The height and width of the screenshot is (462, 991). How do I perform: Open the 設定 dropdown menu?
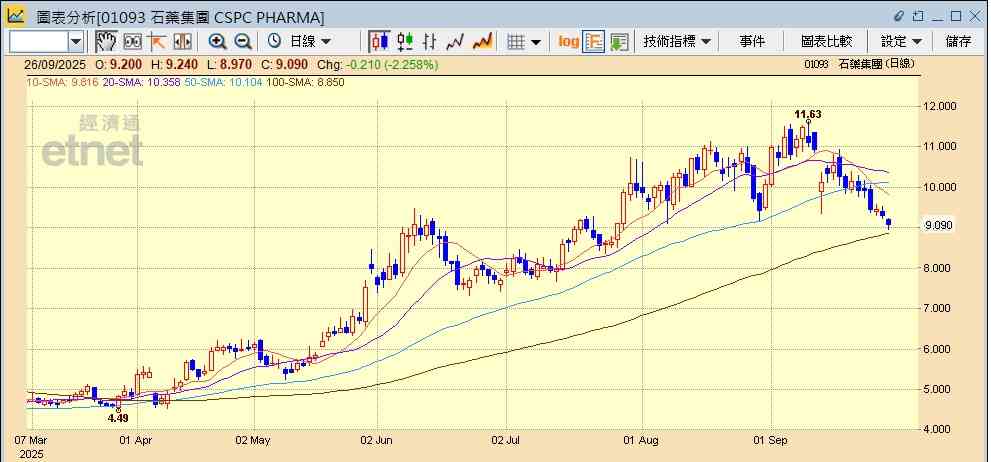901,42
